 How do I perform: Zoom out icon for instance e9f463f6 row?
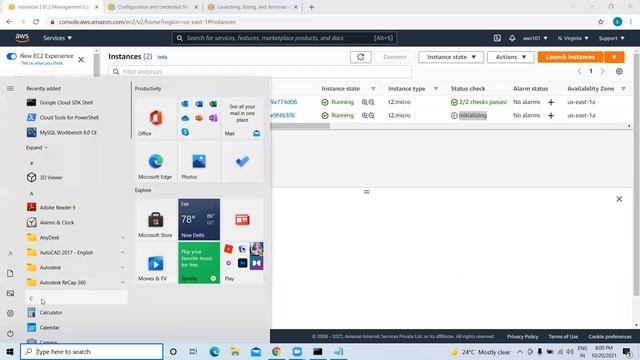(x=371, y=116)
